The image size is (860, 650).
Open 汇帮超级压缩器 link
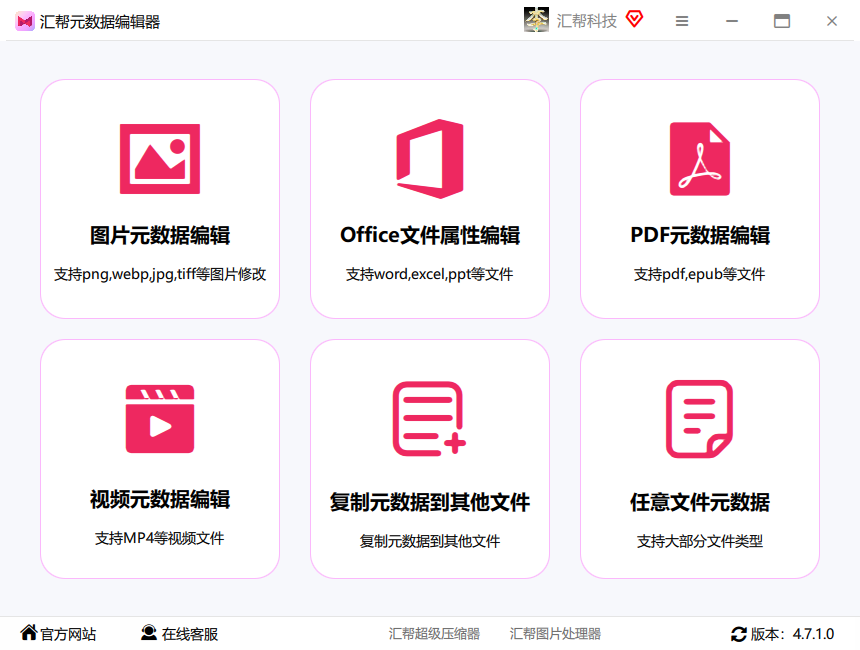(x=434, y=634)
